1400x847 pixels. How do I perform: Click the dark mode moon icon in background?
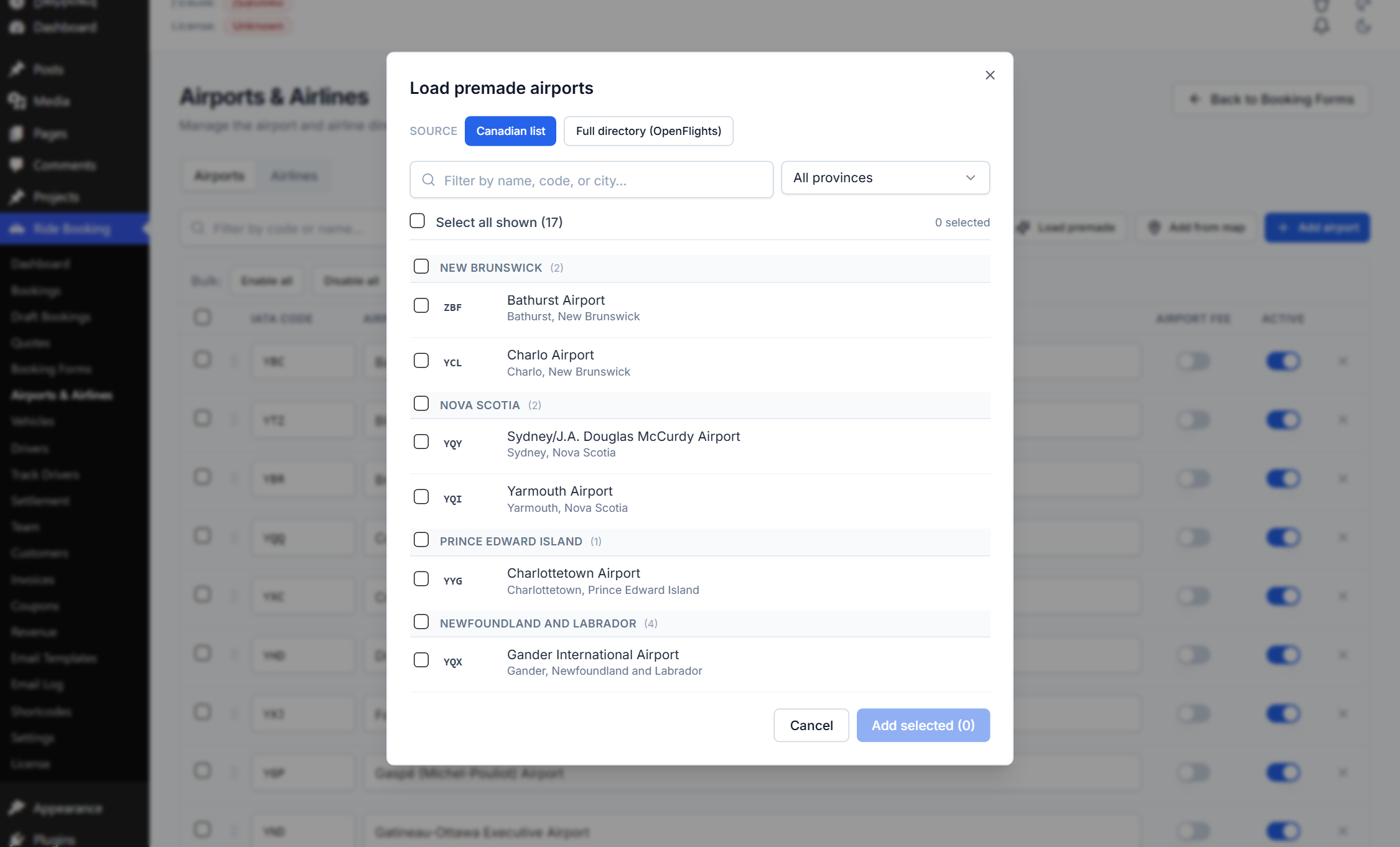tap(1363, 26)
